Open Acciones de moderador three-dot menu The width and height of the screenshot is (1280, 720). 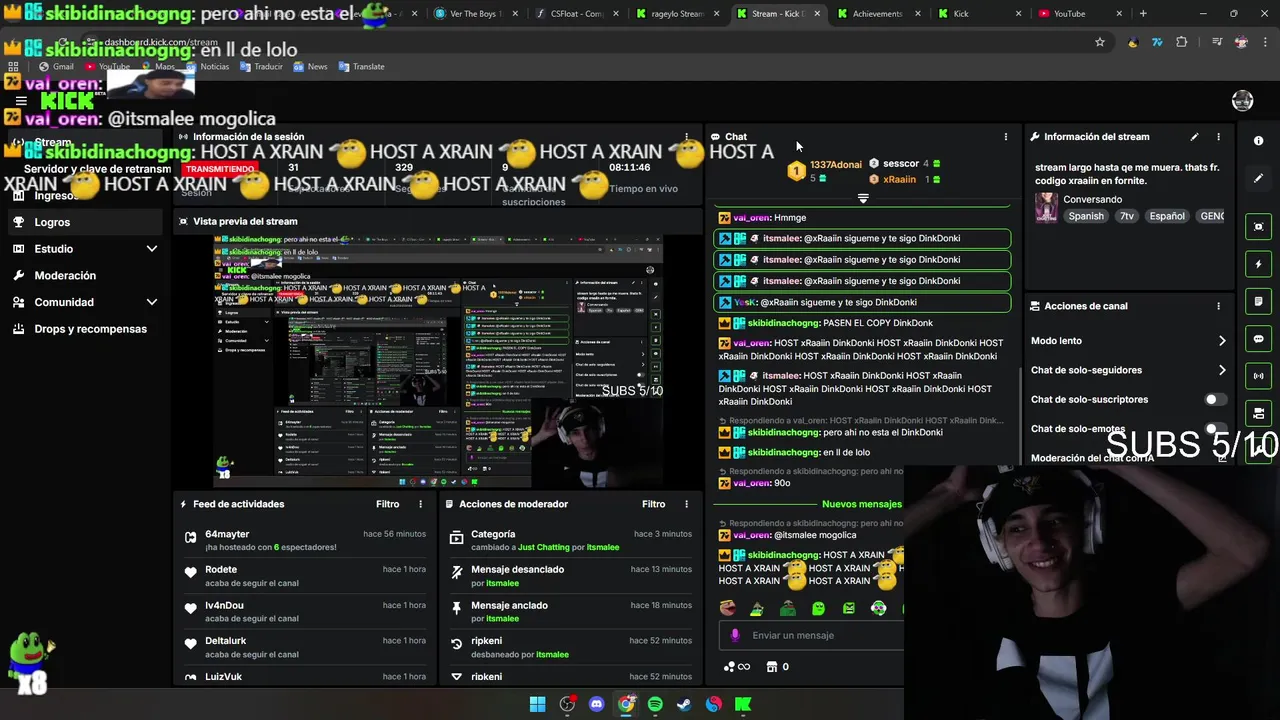tap(686, 504)
